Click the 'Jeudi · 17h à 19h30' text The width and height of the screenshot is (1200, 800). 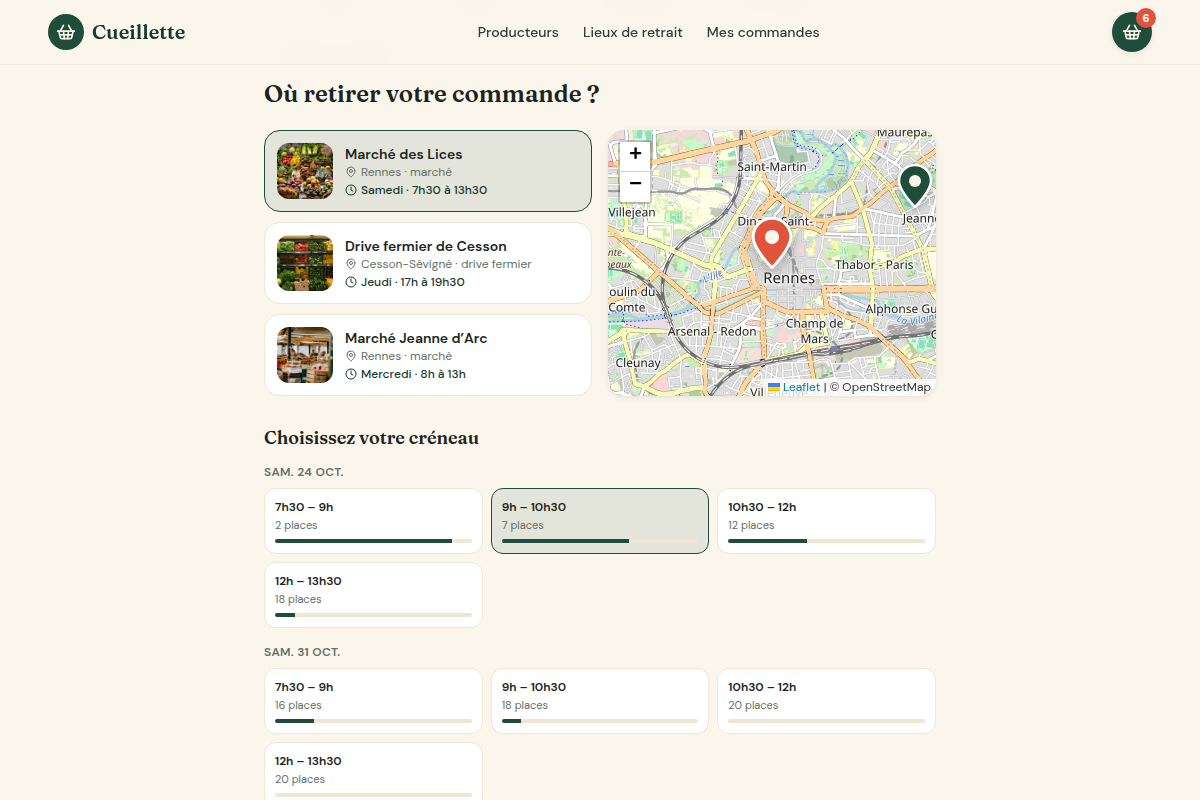413,282
